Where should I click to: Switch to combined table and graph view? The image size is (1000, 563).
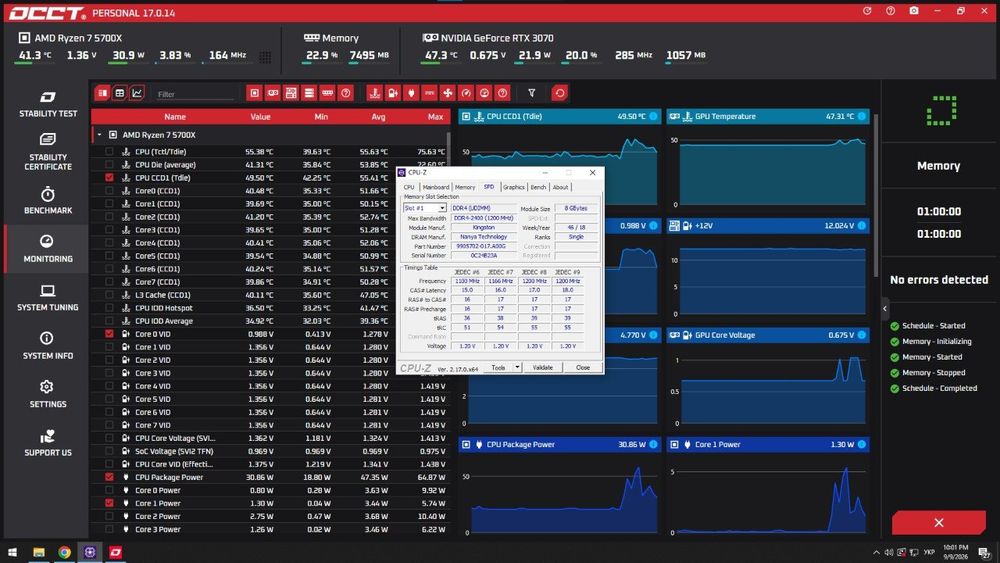[102, 93]
